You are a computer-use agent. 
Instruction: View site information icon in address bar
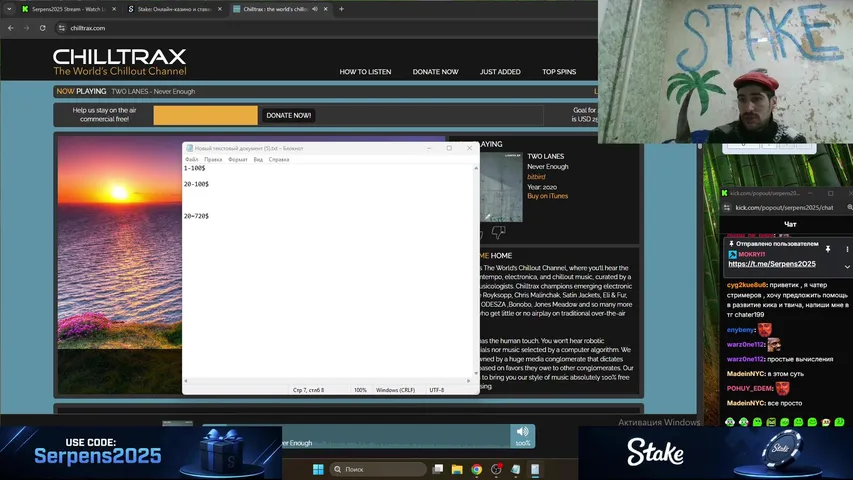click(61, 28)
